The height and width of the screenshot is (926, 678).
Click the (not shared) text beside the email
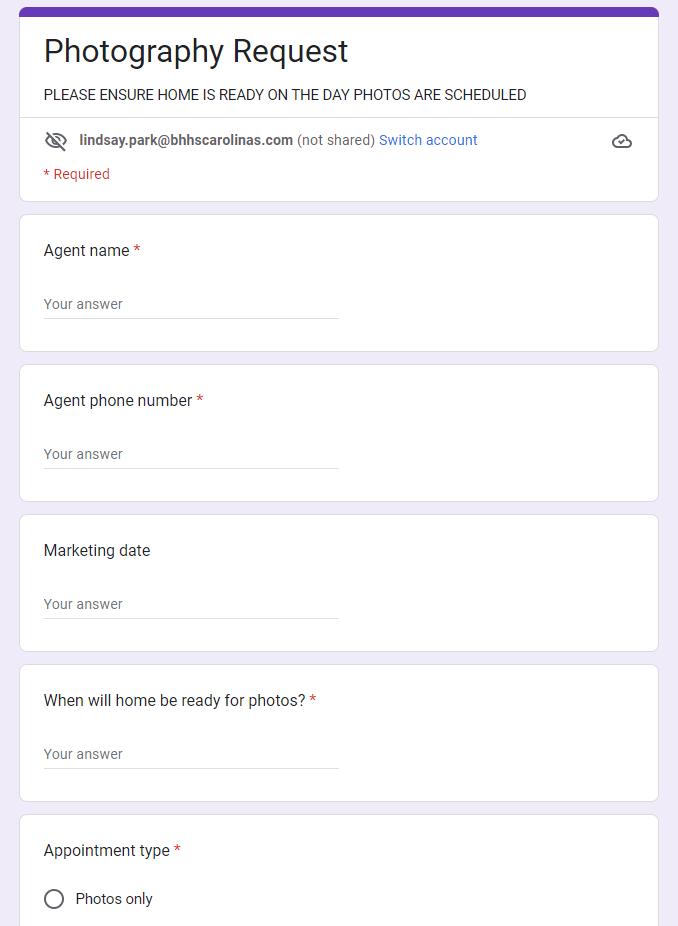[336, 140]
